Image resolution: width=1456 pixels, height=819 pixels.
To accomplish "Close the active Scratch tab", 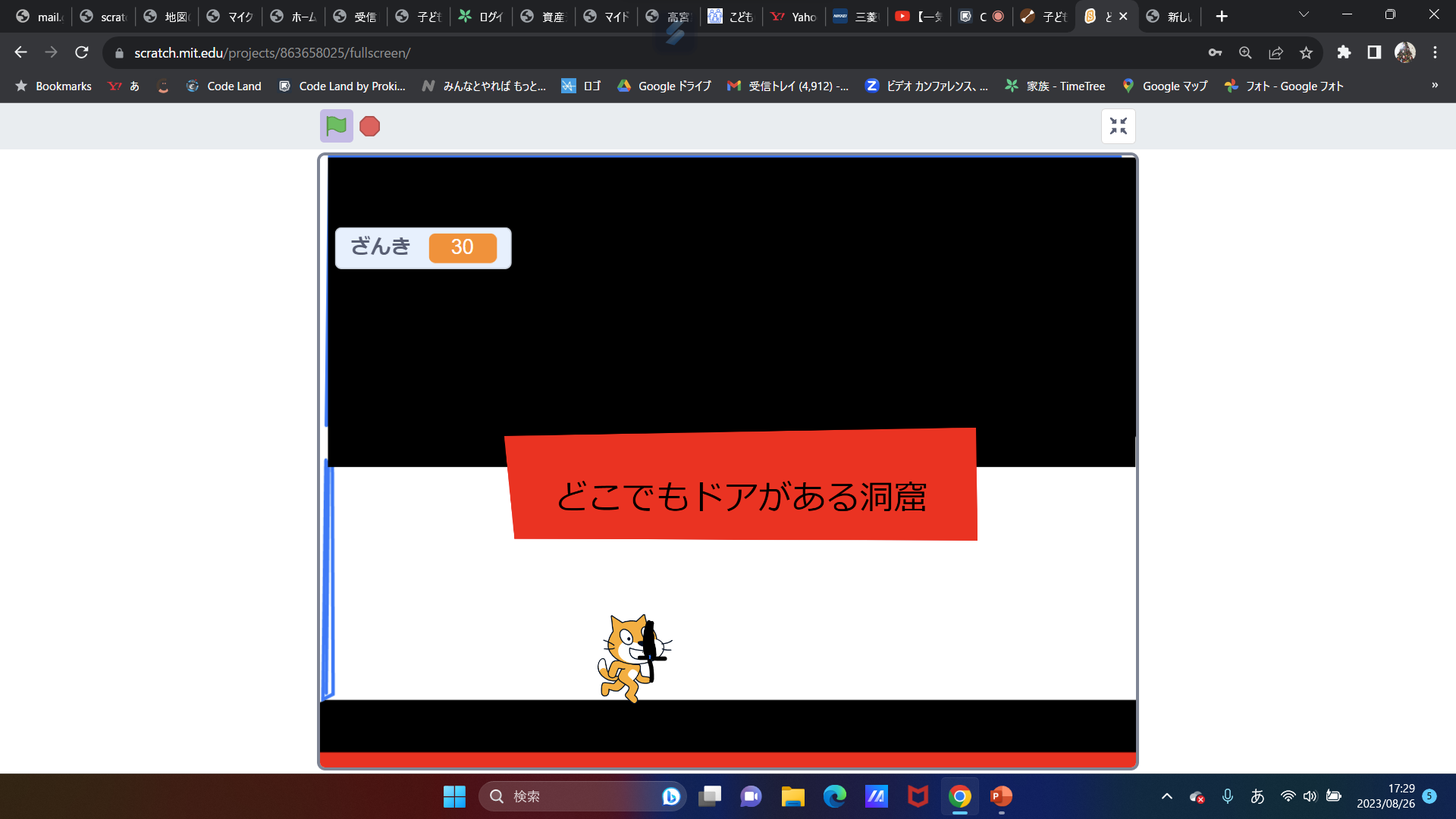I will tap(1123, 16).
